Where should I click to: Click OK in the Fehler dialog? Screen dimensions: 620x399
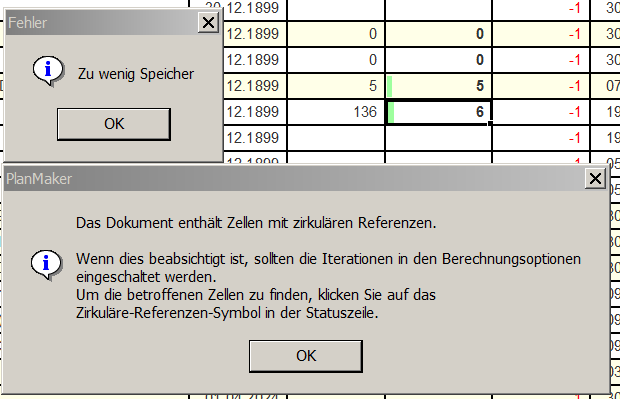click(x=114, y=124)
